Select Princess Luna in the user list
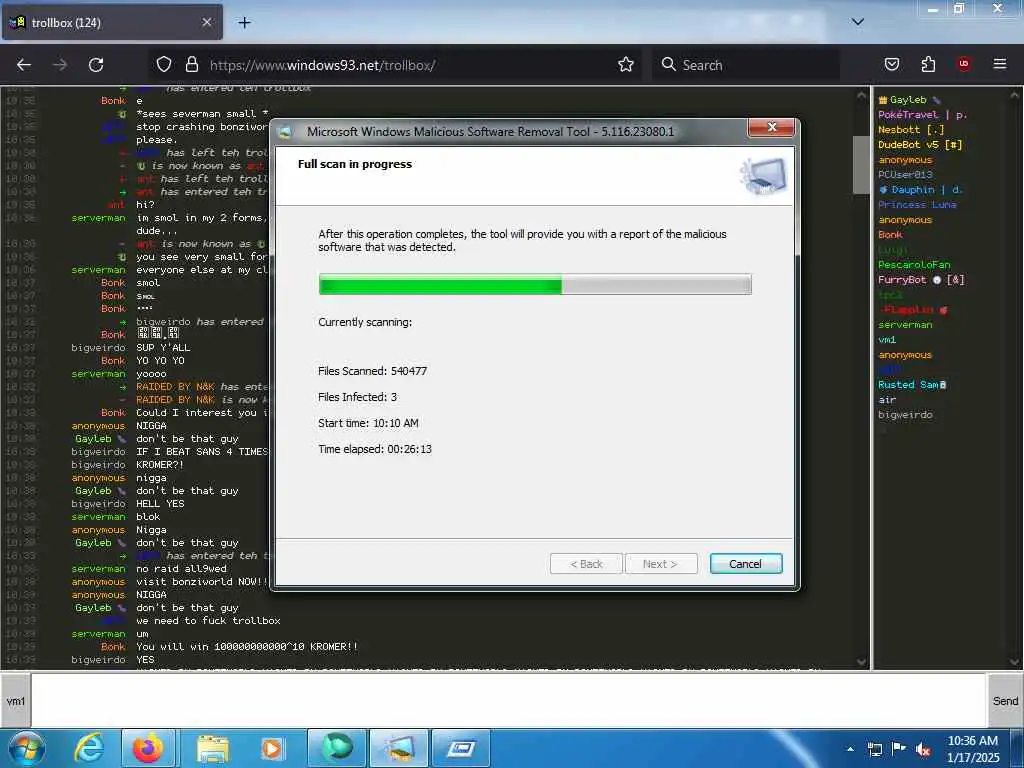1024x768 pixels. coord(917,204)
